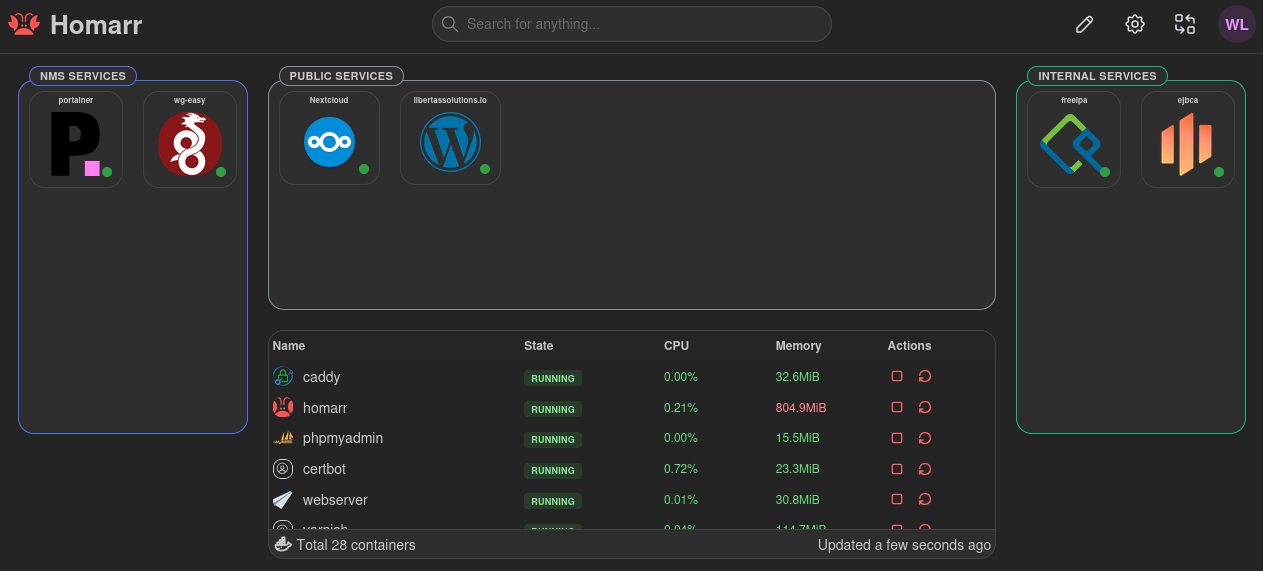Open the portainer app tile
Image resolution: width=1263 pixels, height=571 pixels.
(76, 139)
